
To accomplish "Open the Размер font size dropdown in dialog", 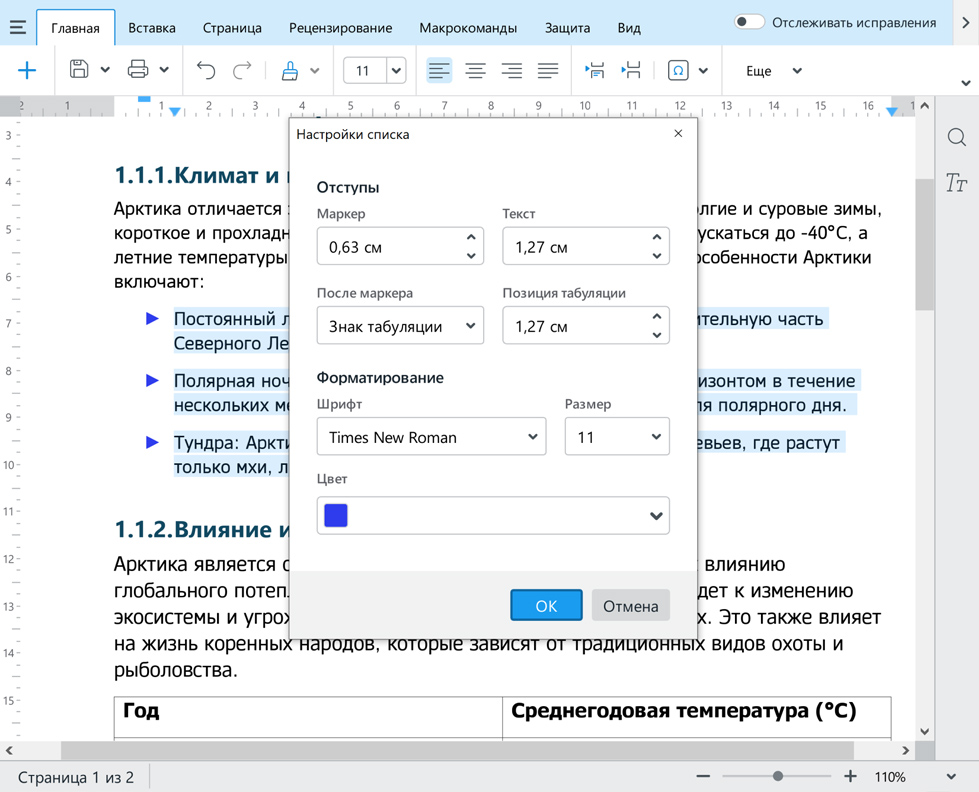I will (616, 437).
